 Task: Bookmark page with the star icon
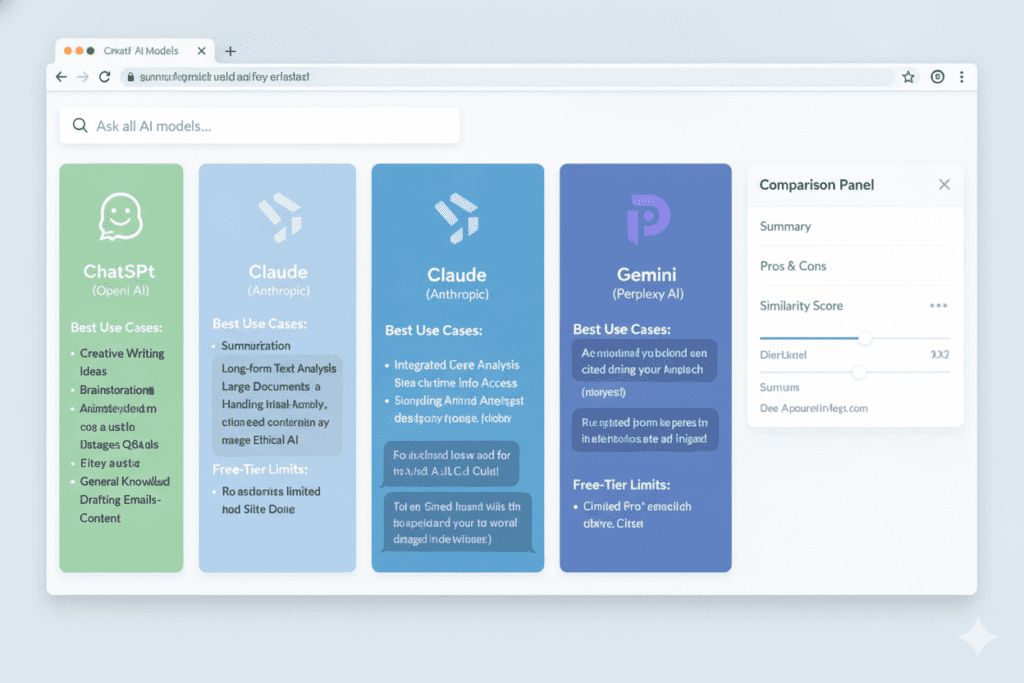pos(908,77)
